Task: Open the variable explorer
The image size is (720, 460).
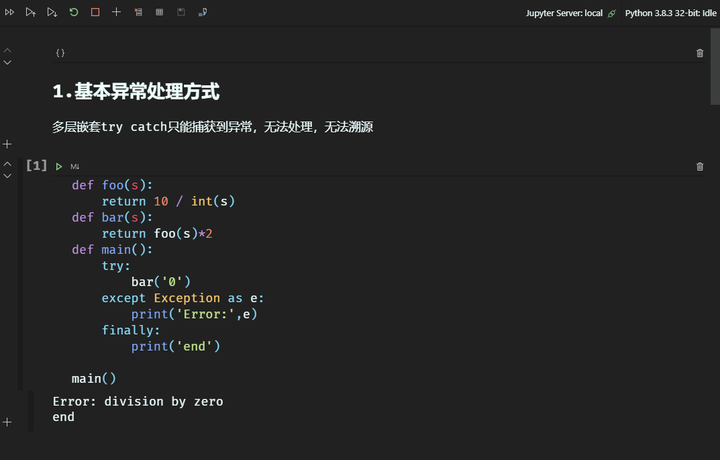Action: point(159,12)
